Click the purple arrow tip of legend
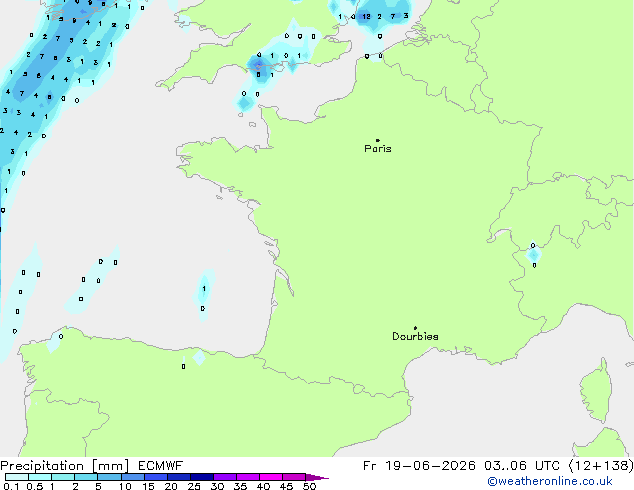 pos(317,477)
